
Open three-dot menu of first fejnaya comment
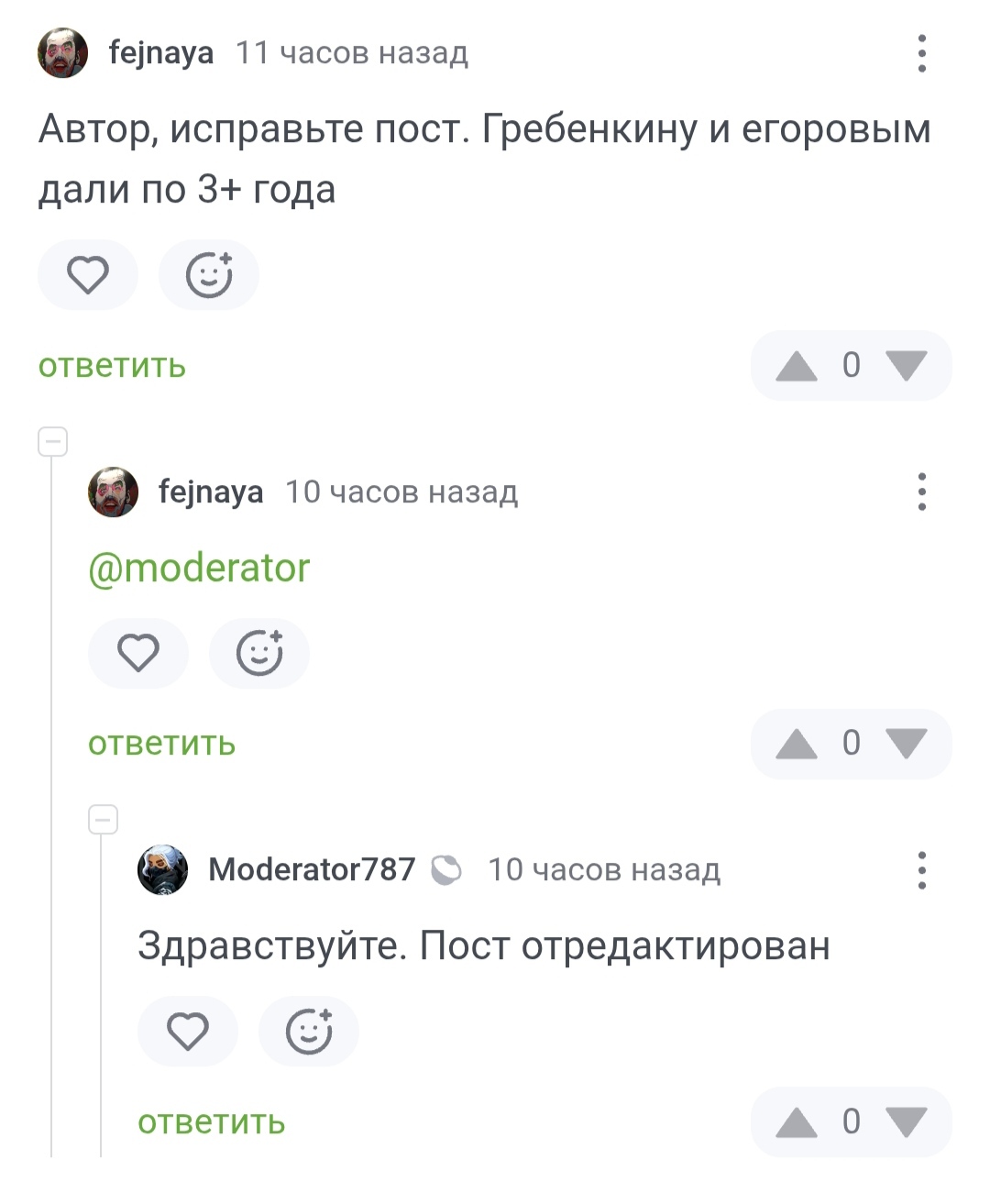click(x=922, y=53)
